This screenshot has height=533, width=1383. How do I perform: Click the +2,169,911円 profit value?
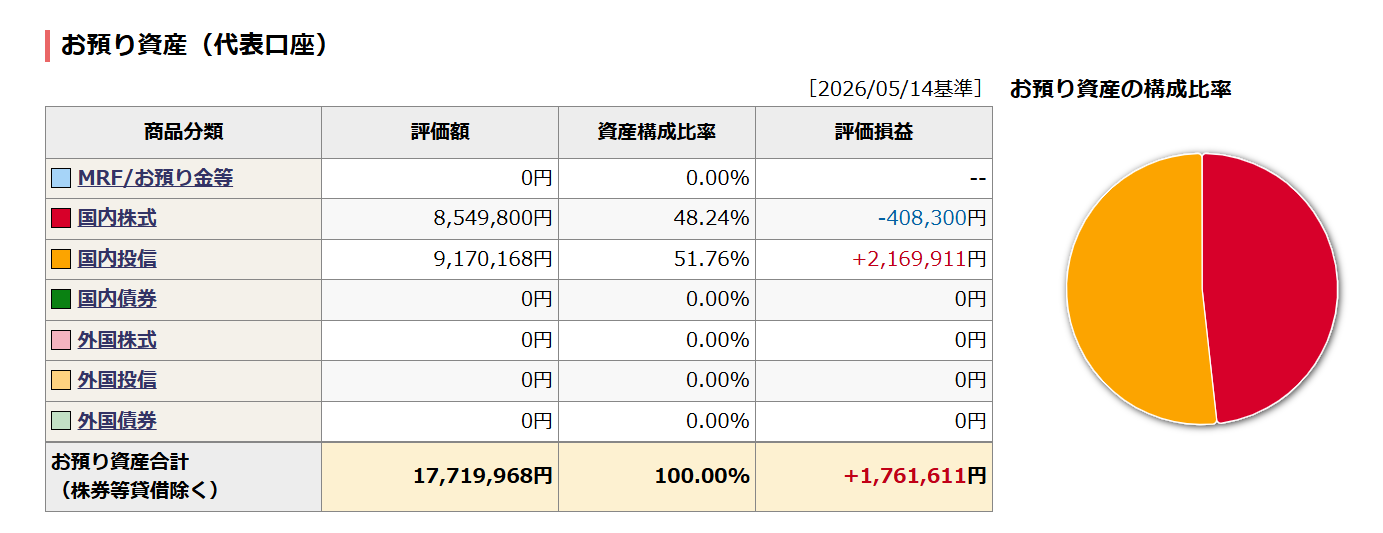pos(919,259)
